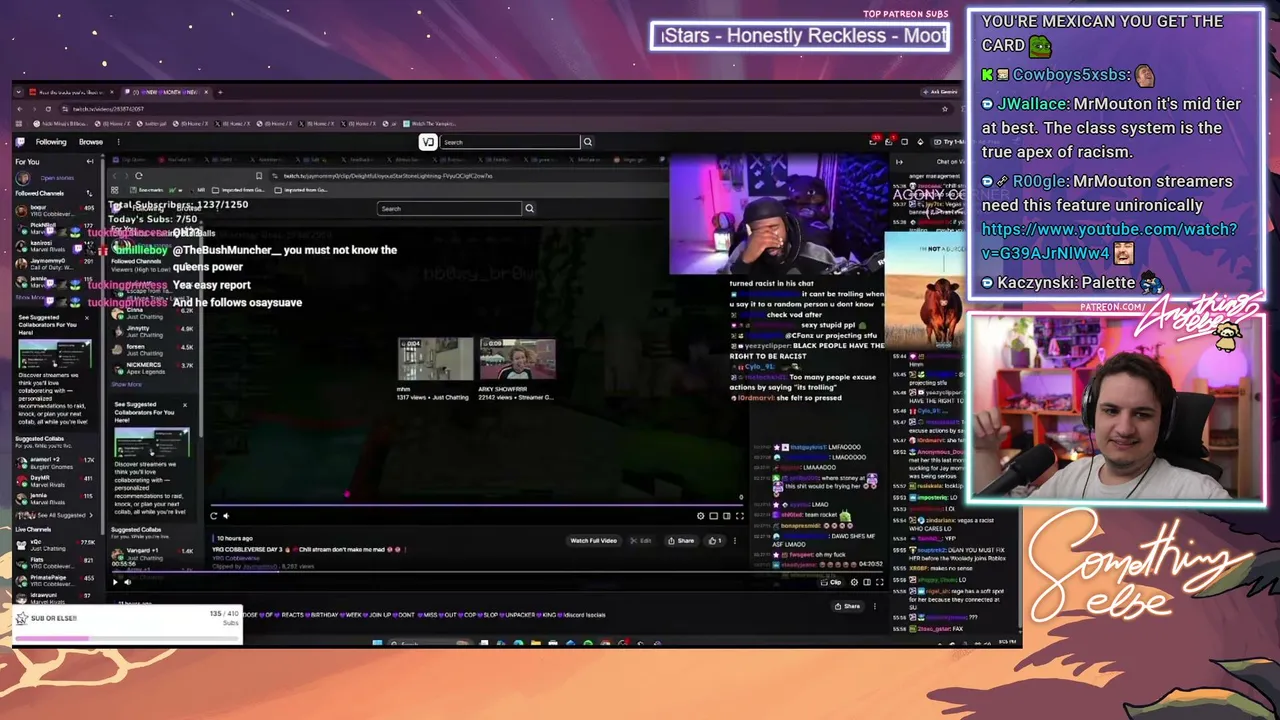Expand Show More in inner channel list
This screenshot has height=720, width=1280.
coord(126,384)
